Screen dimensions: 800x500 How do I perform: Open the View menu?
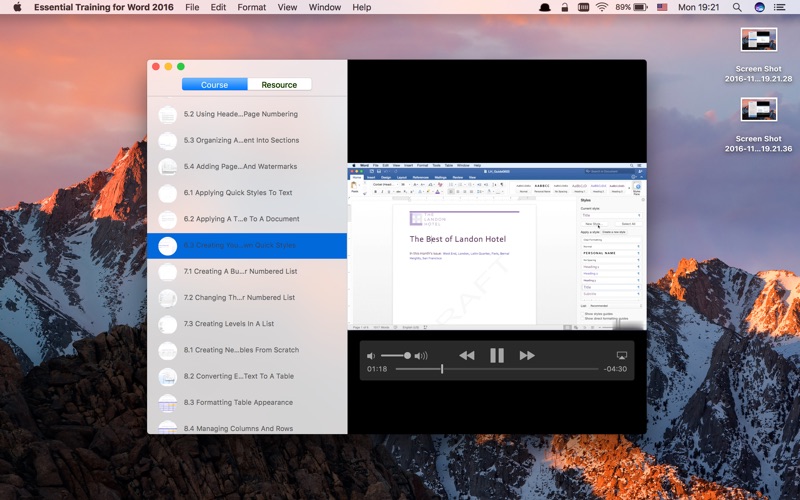287,7
